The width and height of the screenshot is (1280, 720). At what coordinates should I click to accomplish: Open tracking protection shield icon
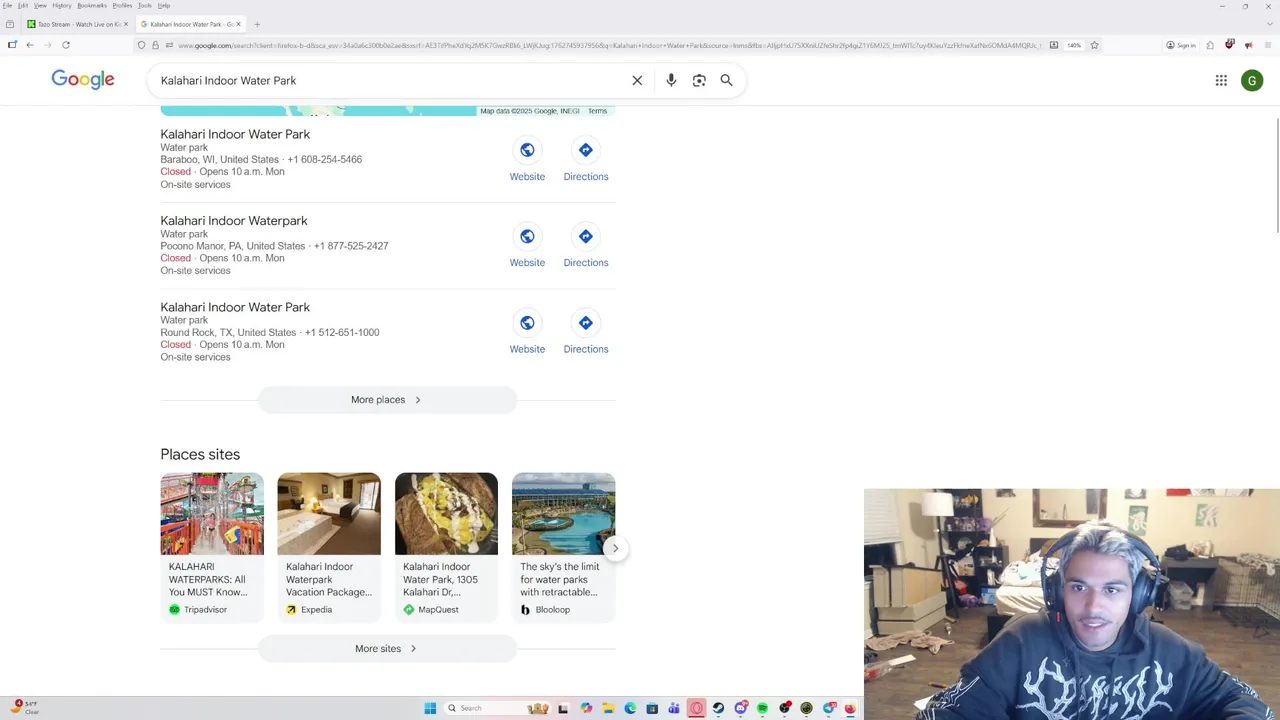(x=141, y=45)
